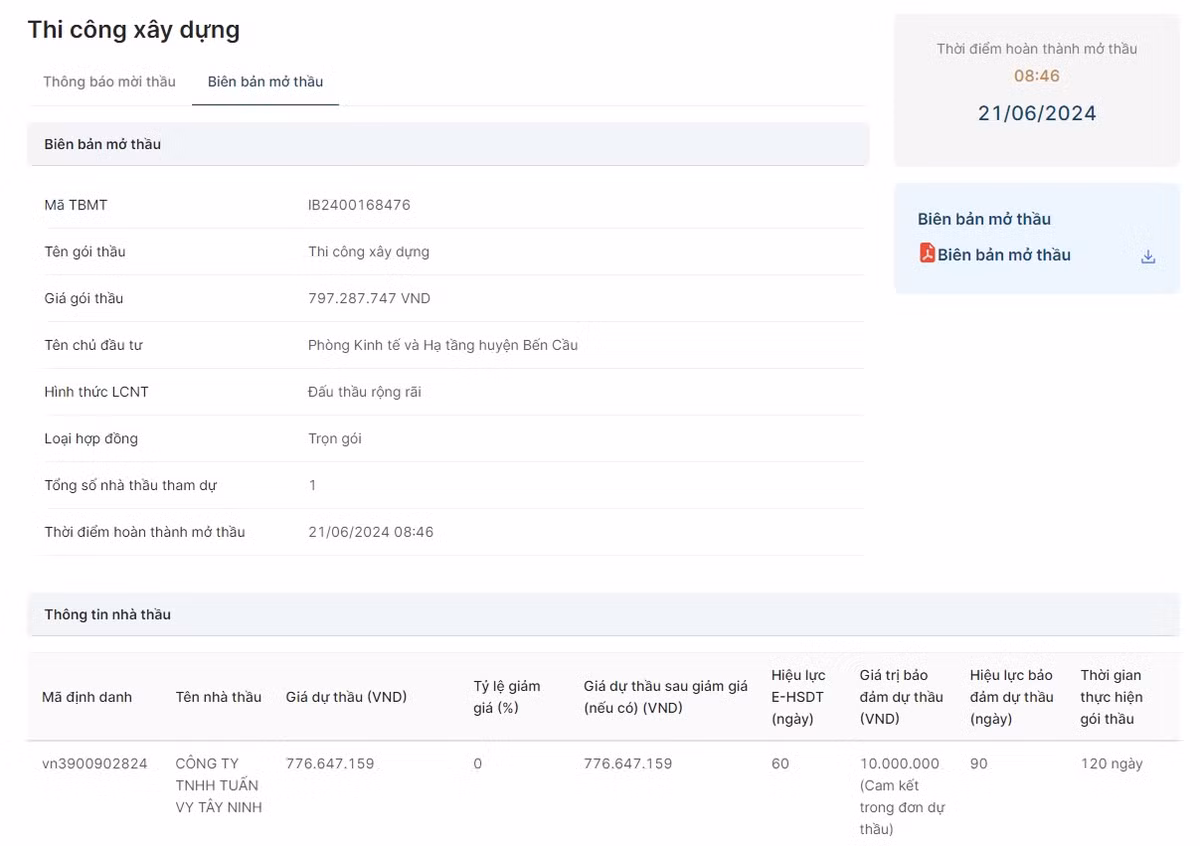Click contractor name CÔNG TY TNHH TUẤN VY TÂY NINH
Screen dimensions: 1200x846
217,785
